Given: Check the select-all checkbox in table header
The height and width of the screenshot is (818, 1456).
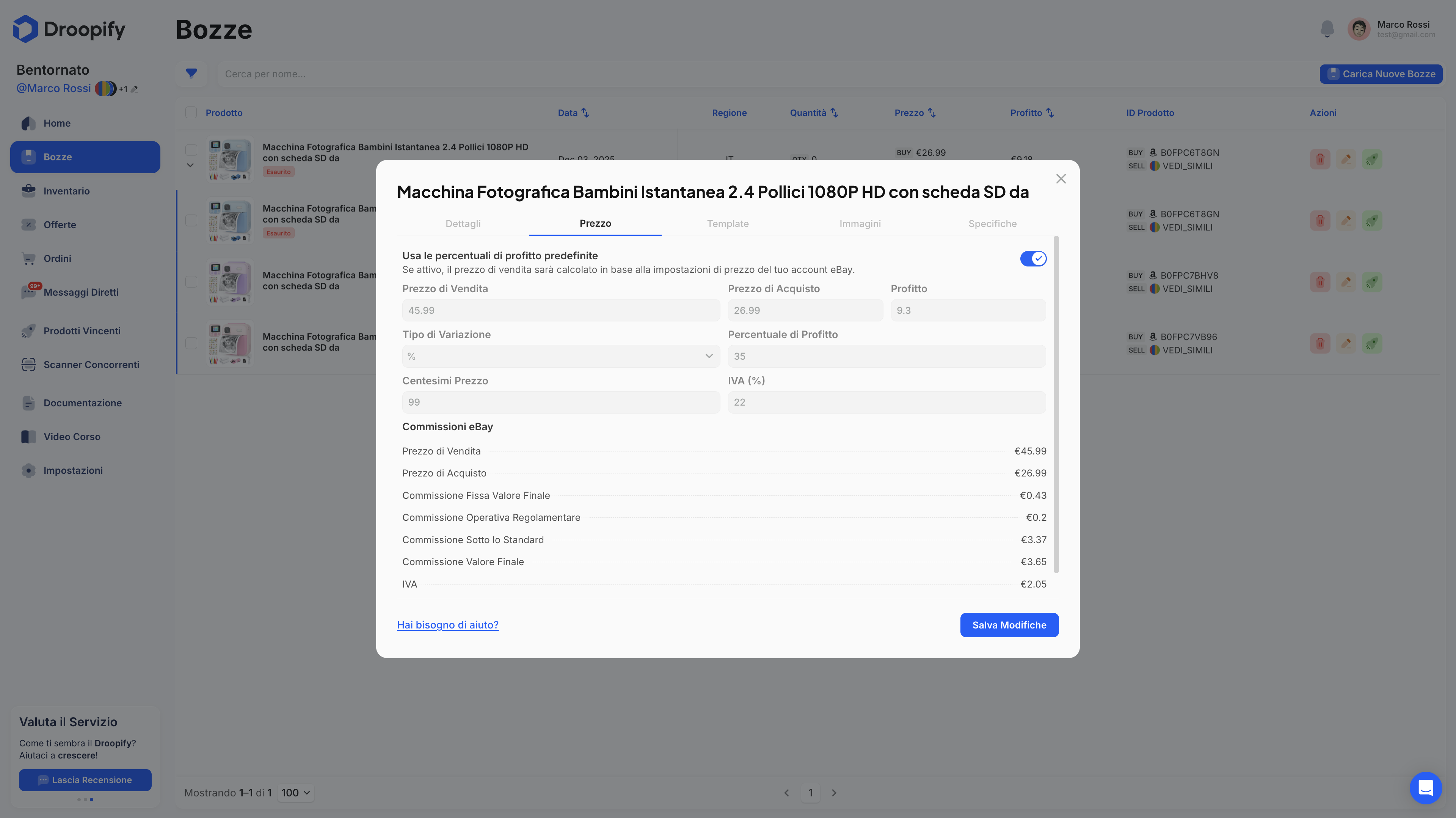Looking at the screenshot, I should coord(191,113).
